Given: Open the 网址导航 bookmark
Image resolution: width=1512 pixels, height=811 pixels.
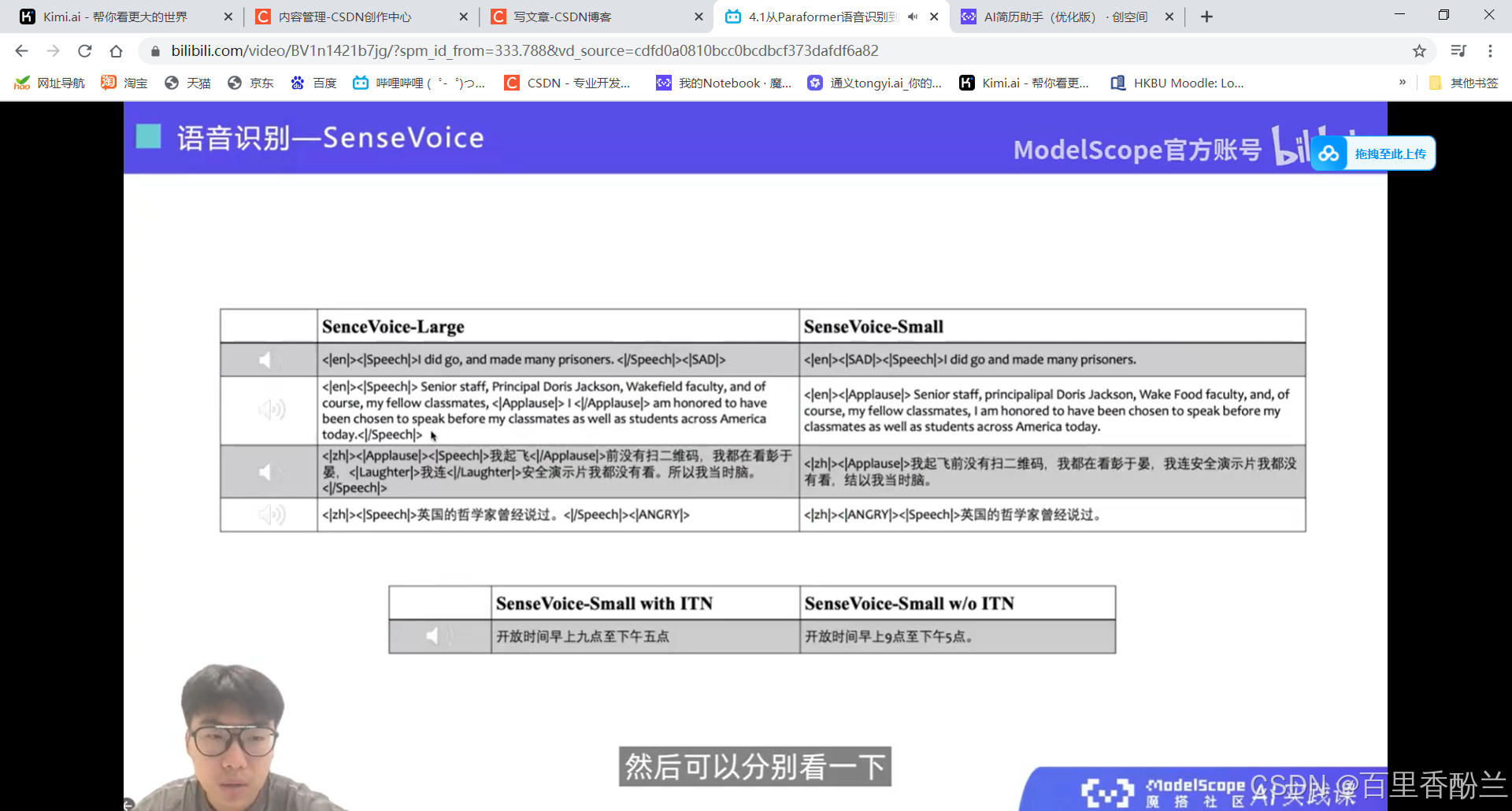Looking at the screenshot, I should pos(49,83).
